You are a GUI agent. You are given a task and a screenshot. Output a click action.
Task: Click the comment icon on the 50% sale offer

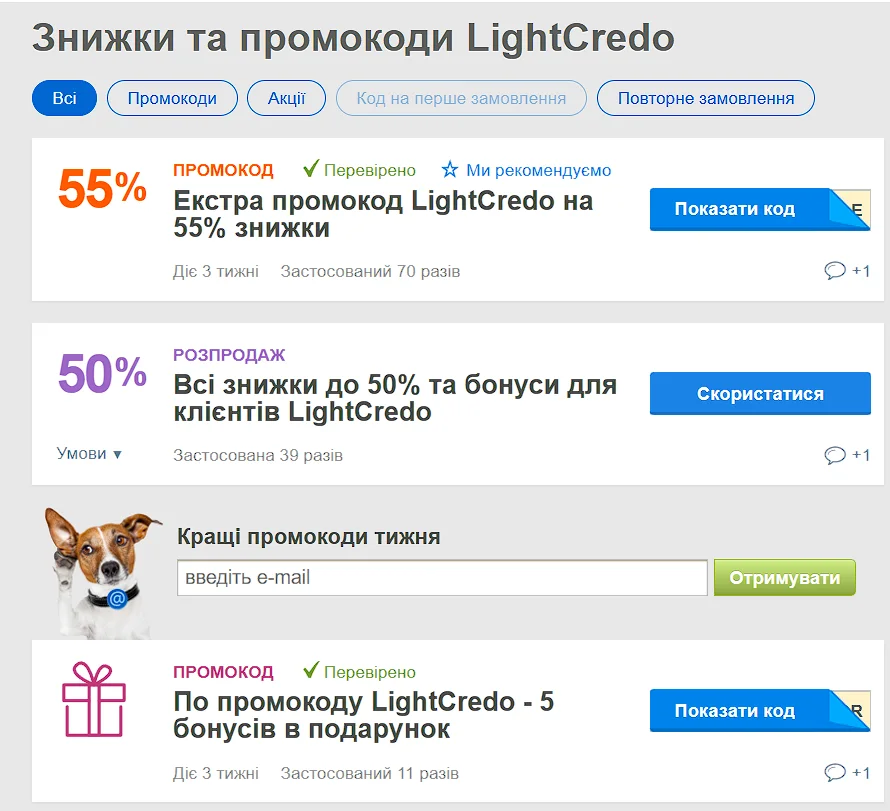[835, 454]
